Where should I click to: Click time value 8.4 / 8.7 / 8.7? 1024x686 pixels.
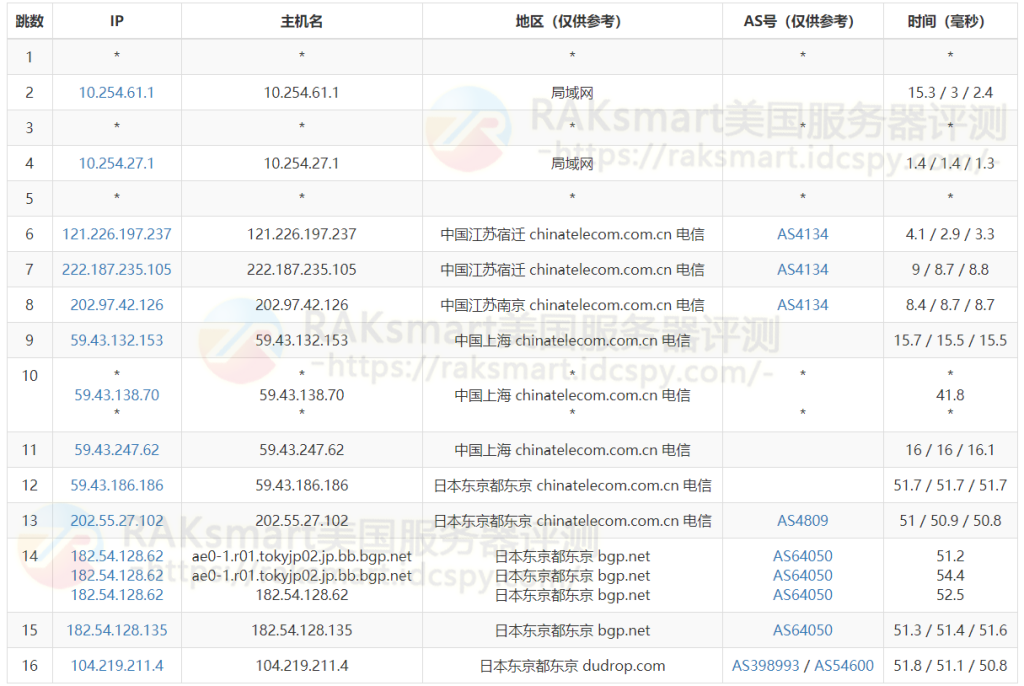coord(950,304)
